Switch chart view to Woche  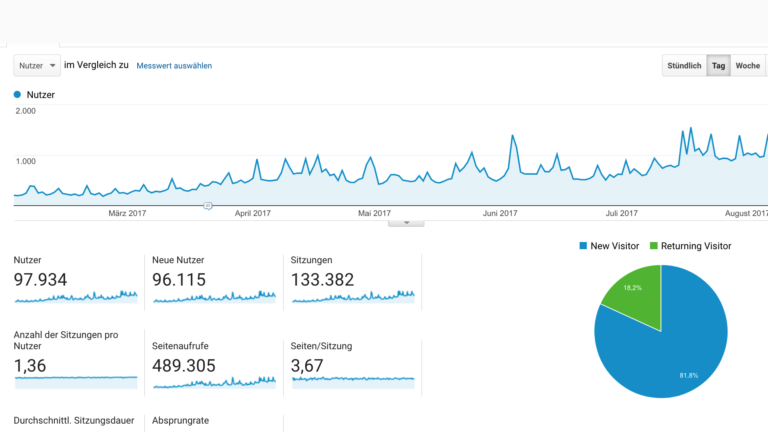coord(748,66)
